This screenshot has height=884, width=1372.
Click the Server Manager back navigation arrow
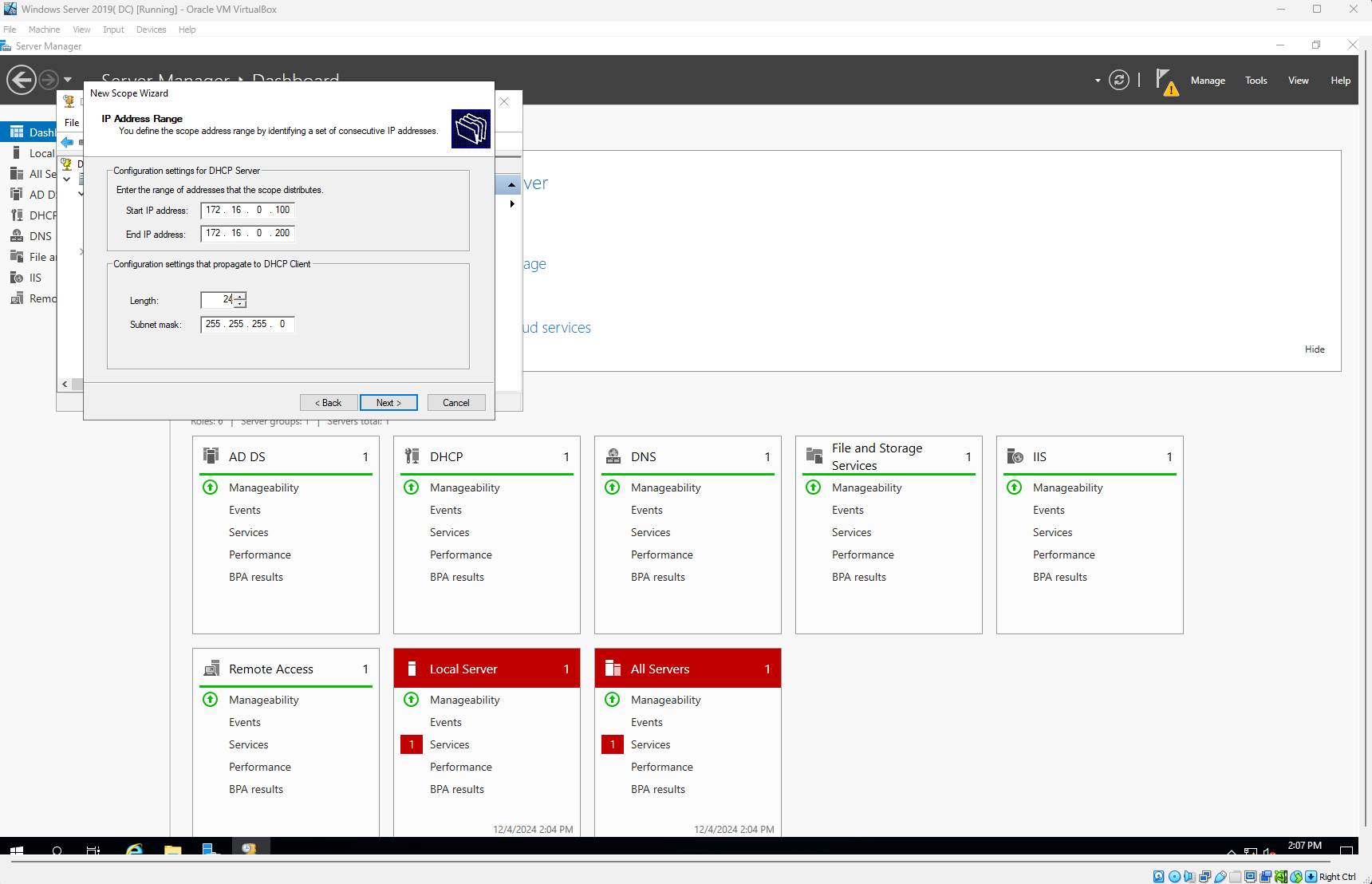[x=22, y=80]
